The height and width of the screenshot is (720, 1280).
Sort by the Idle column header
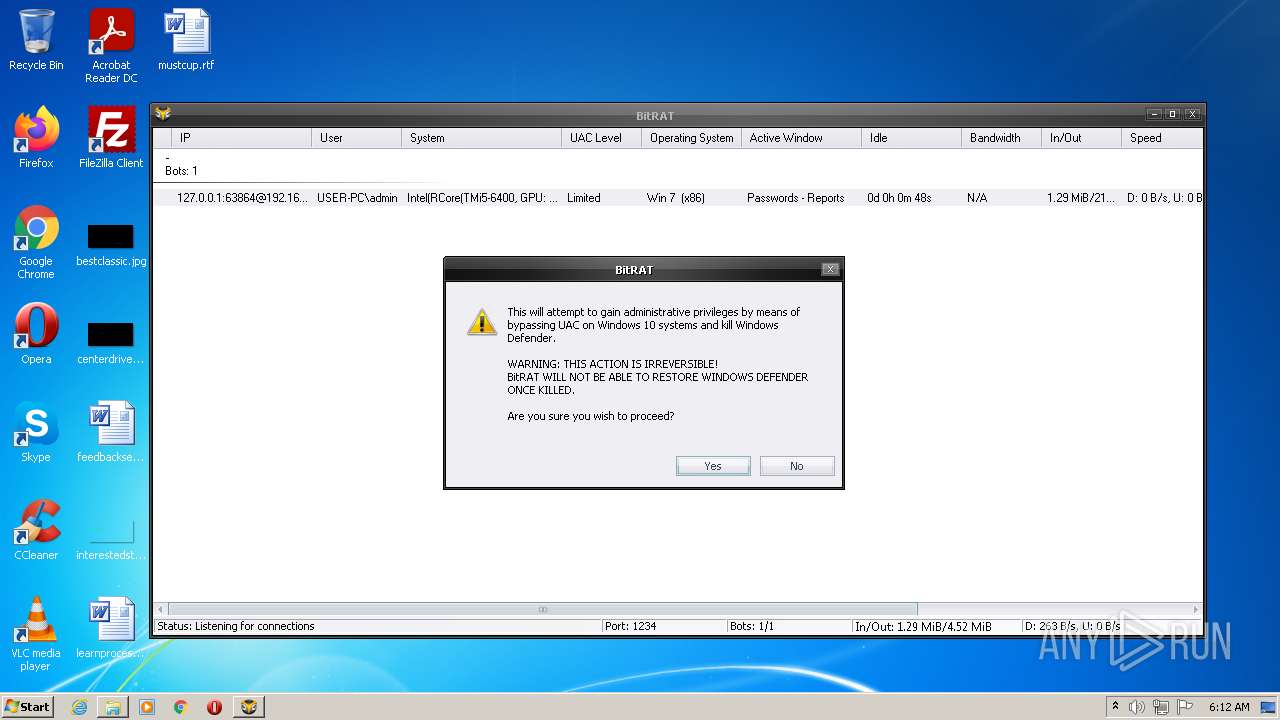tap(911, 138)
